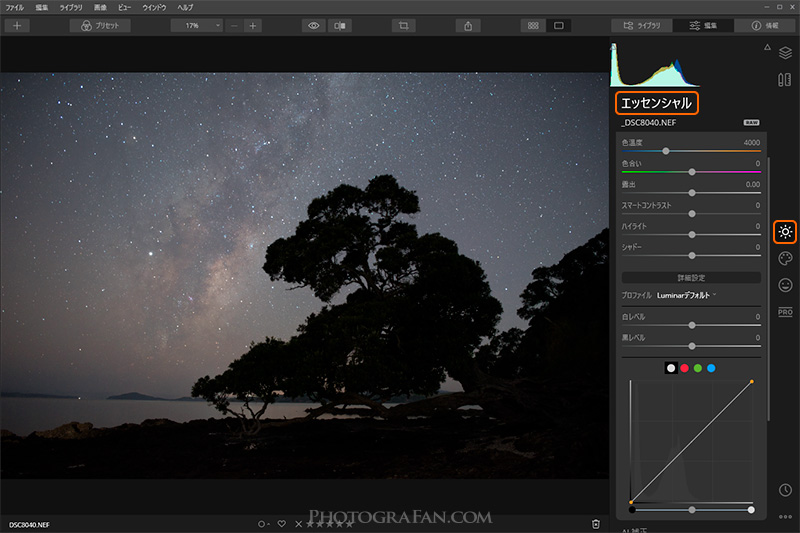Screen dimensions: 800x533
Task: Click the 0.00 exposure value
Action: point(753,184)
